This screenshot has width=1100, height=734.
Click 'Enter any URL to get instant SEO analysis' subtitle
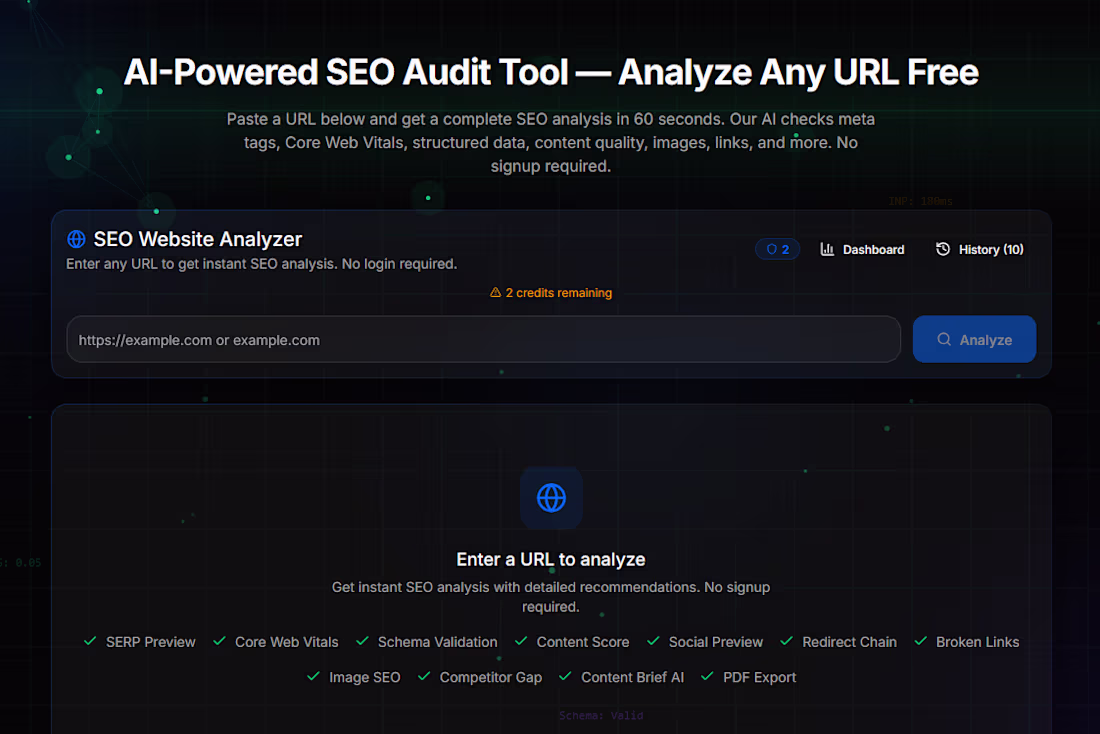click(261, 264)
